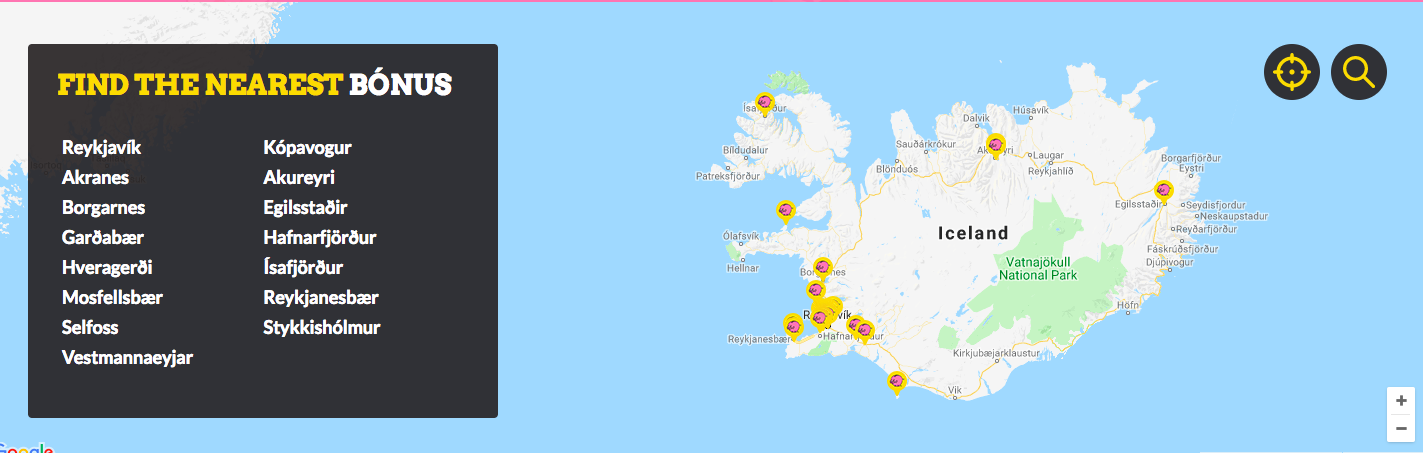Click the Kirkjubæjarklaustur label on the map
Screen dimensions: 1423x453
[995, 353]
